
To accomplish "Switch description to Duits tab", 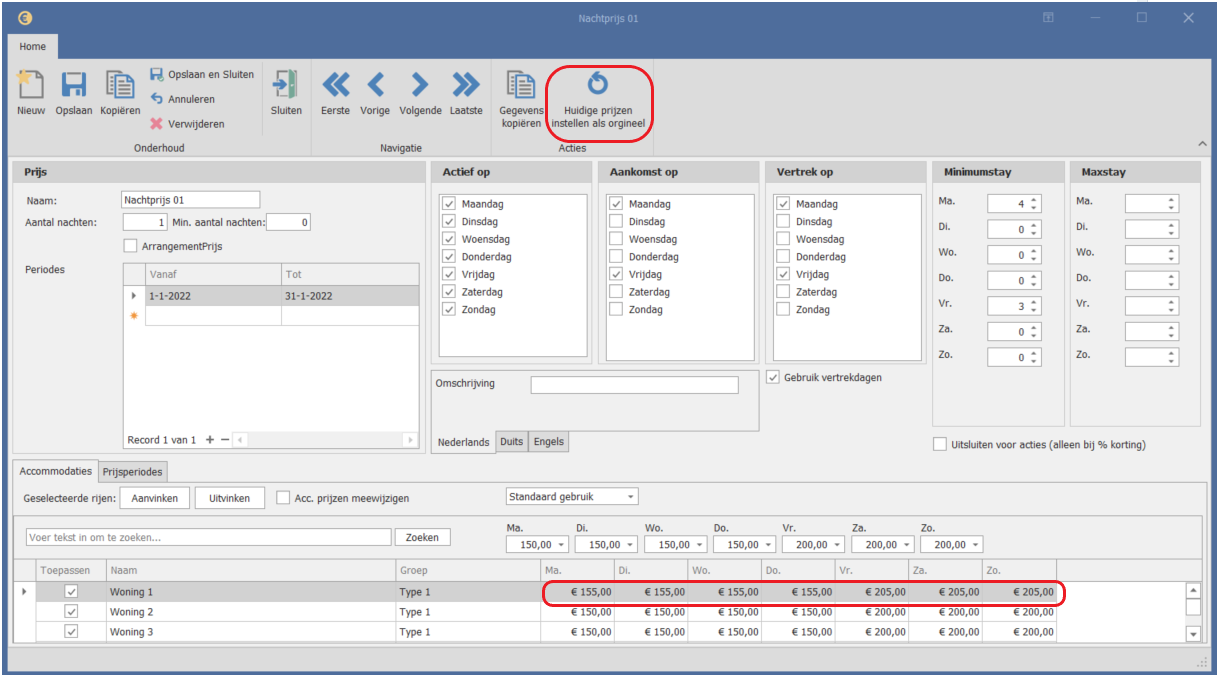I will 511,442.
